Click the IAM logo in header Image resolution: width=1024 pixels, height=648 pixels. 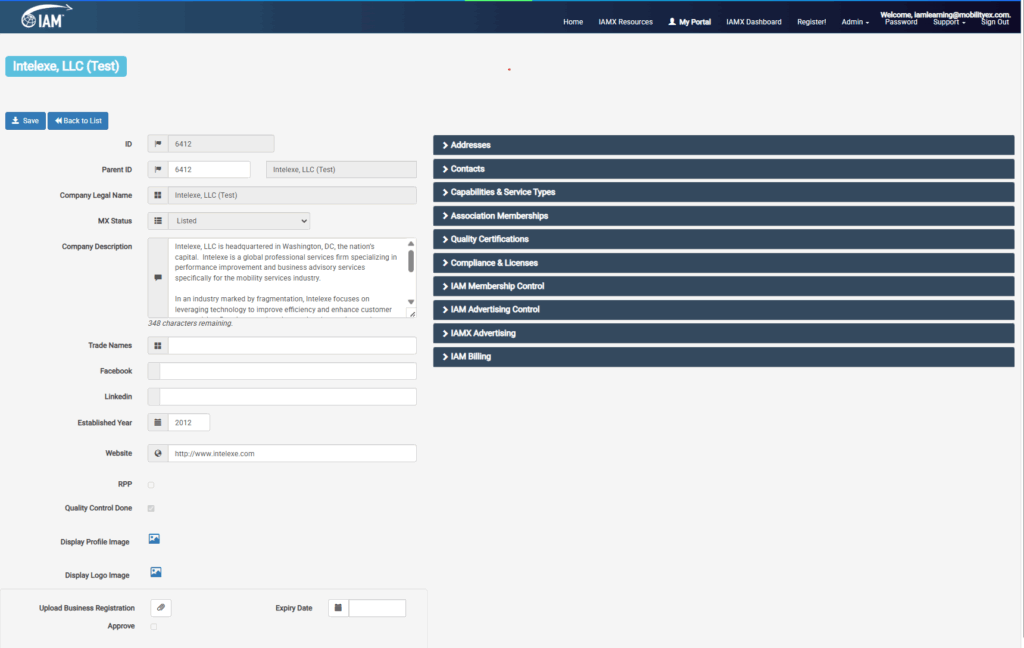coord(46,16)
